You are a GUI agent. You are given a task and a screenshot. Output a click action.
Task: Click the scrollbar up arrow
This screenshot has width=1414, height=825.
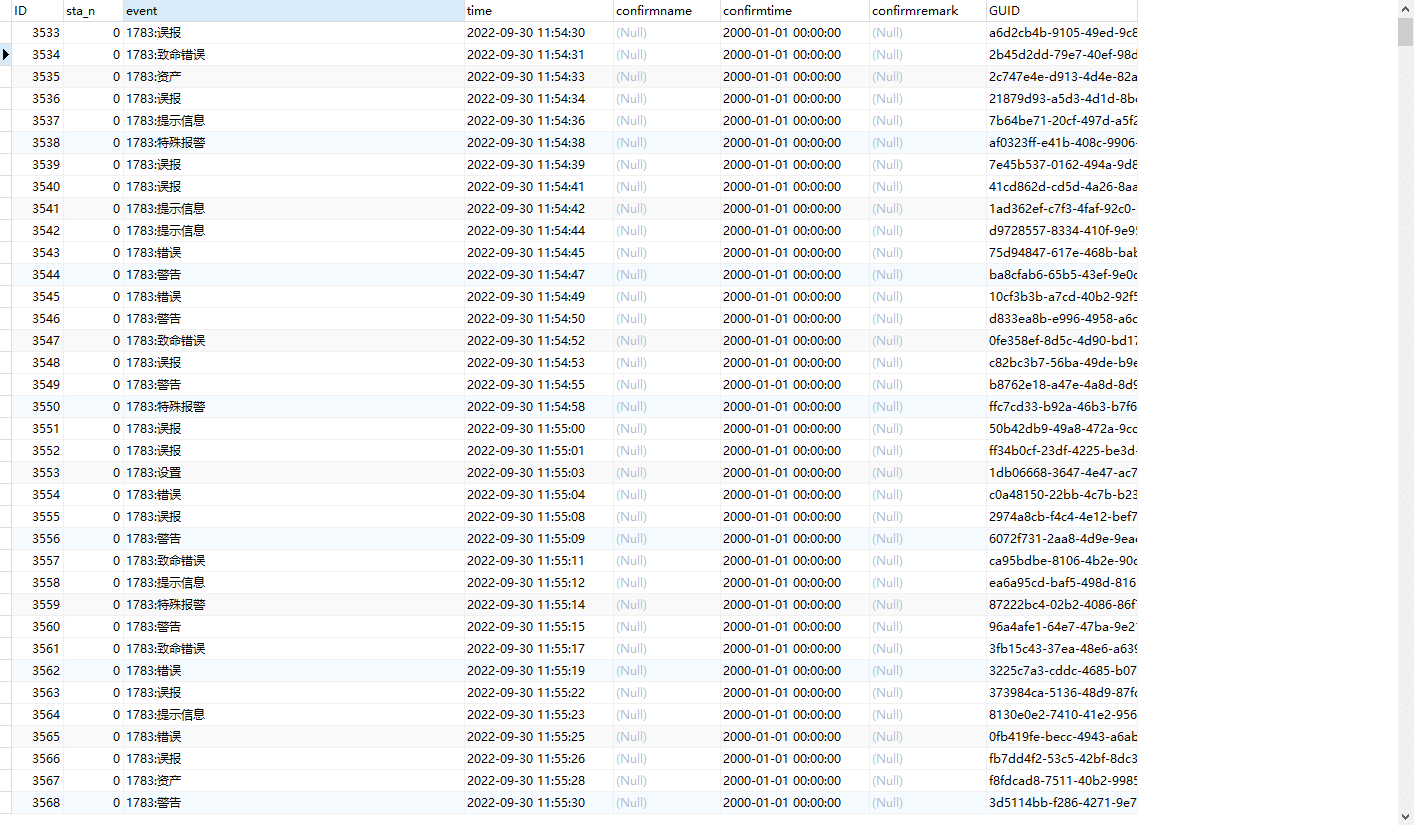[x=1405, y=8]
